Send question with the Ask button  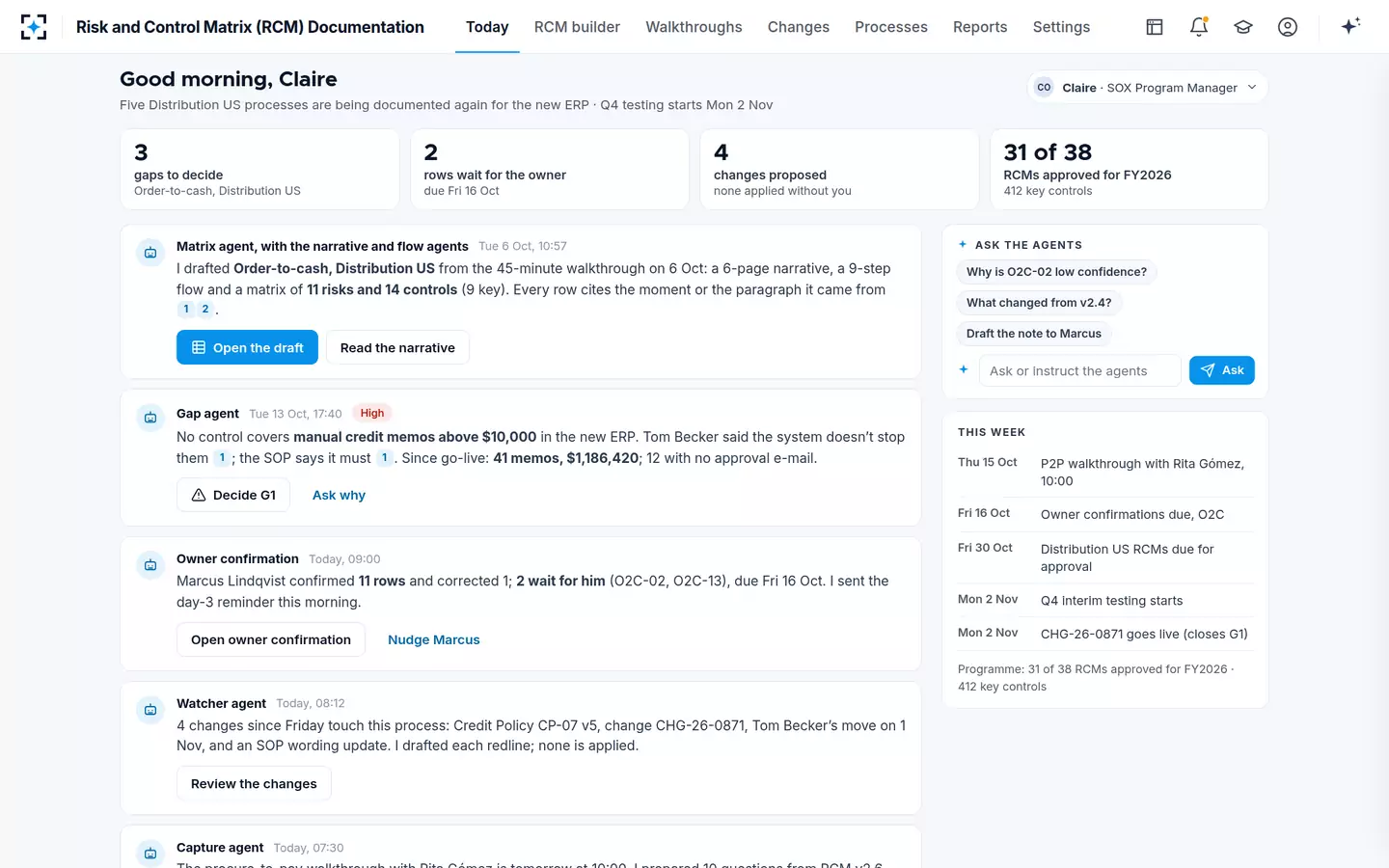point(1222,370)
